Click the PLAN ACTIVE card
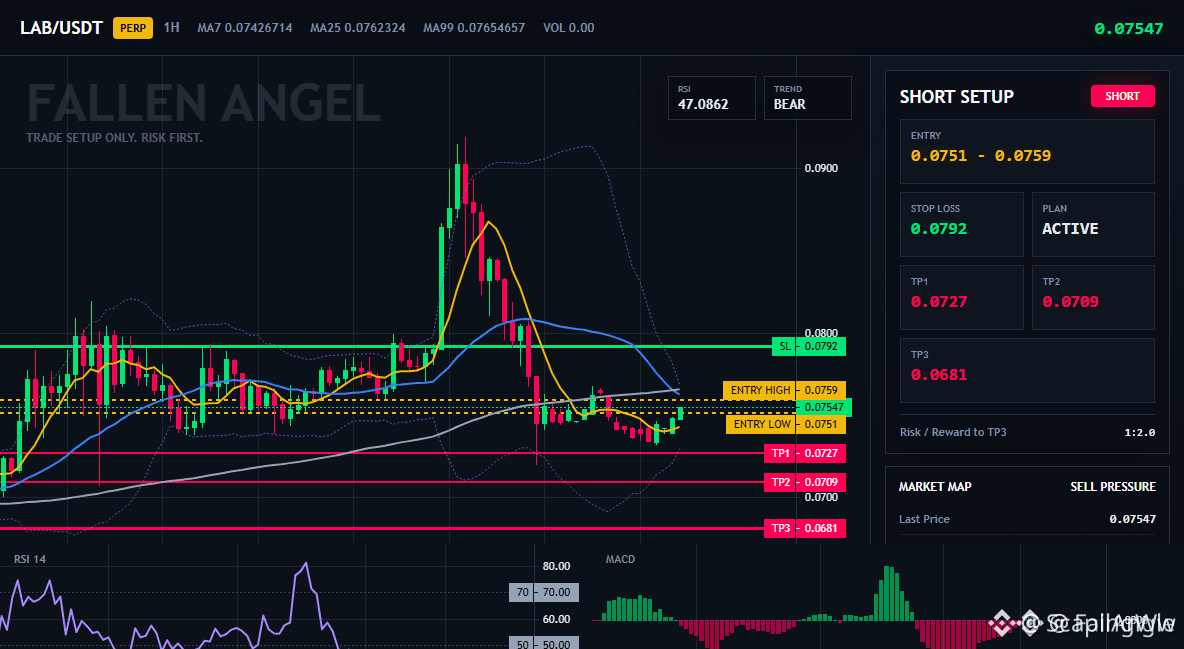 point(1093,224)
